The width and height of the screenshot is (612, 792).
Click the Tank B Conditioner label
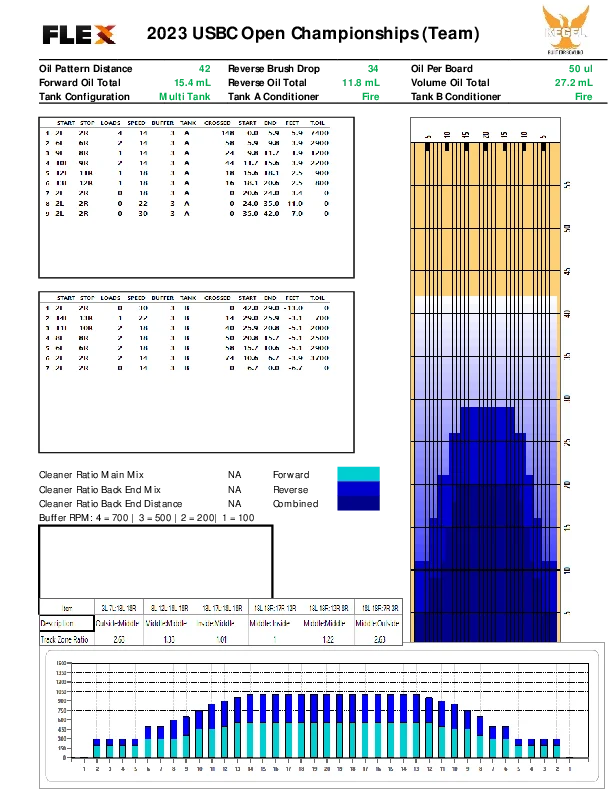tap(455, 96)
